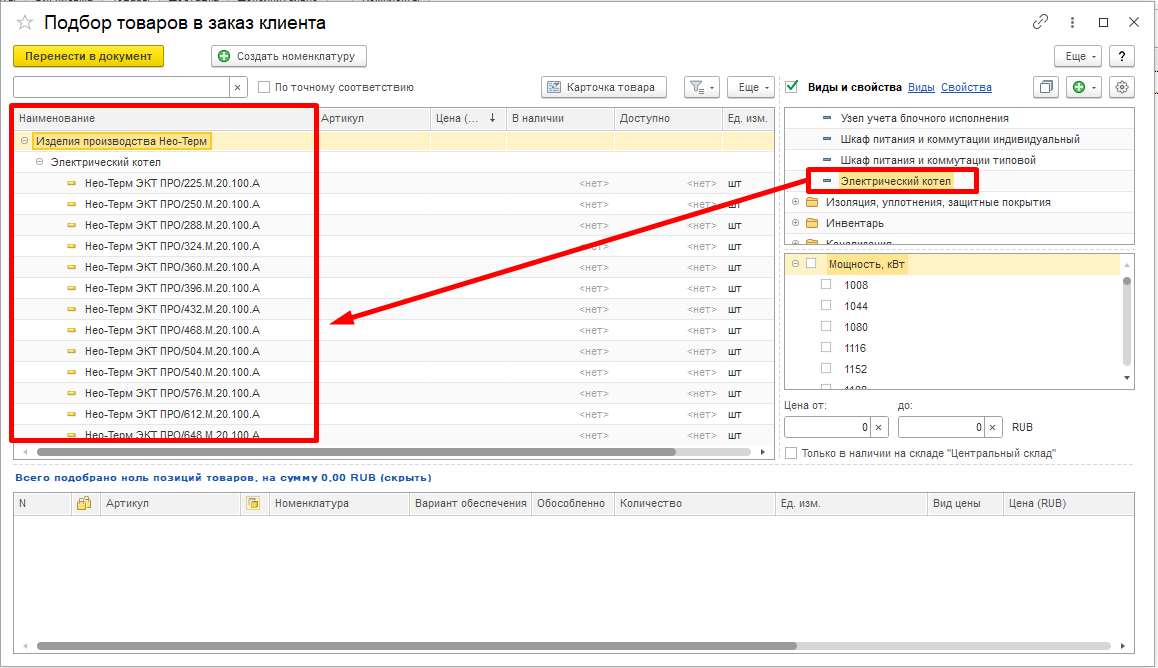
Task: Add window to favorites with star icon
Action: pyautogui.click(x=25, y=23)
